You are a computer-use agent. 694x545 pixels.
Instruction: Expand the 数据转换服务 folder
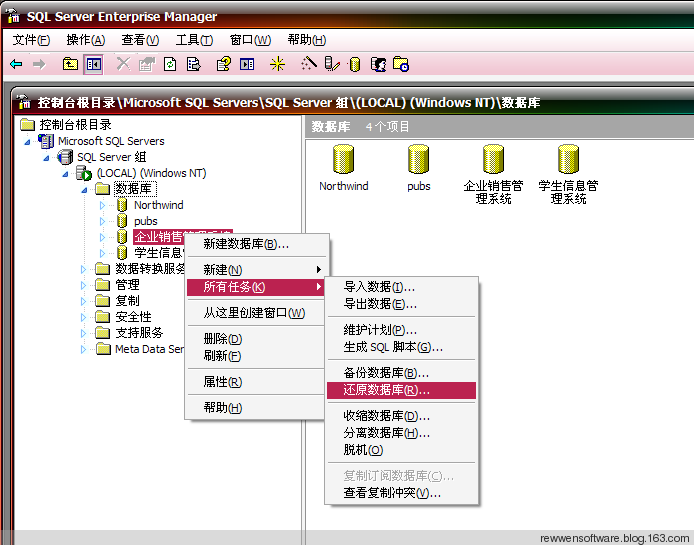click(x=83, y=269)
